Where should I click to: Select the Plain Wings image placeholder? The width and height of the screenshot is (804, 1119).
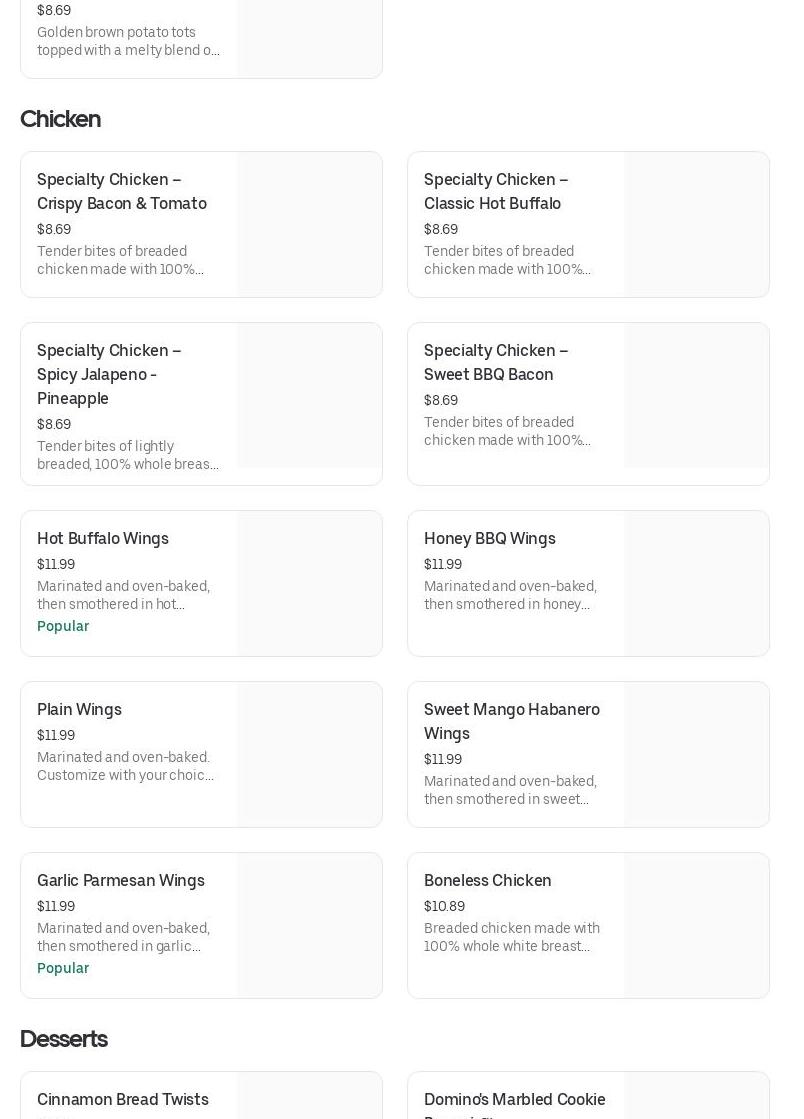click(309, 755)
